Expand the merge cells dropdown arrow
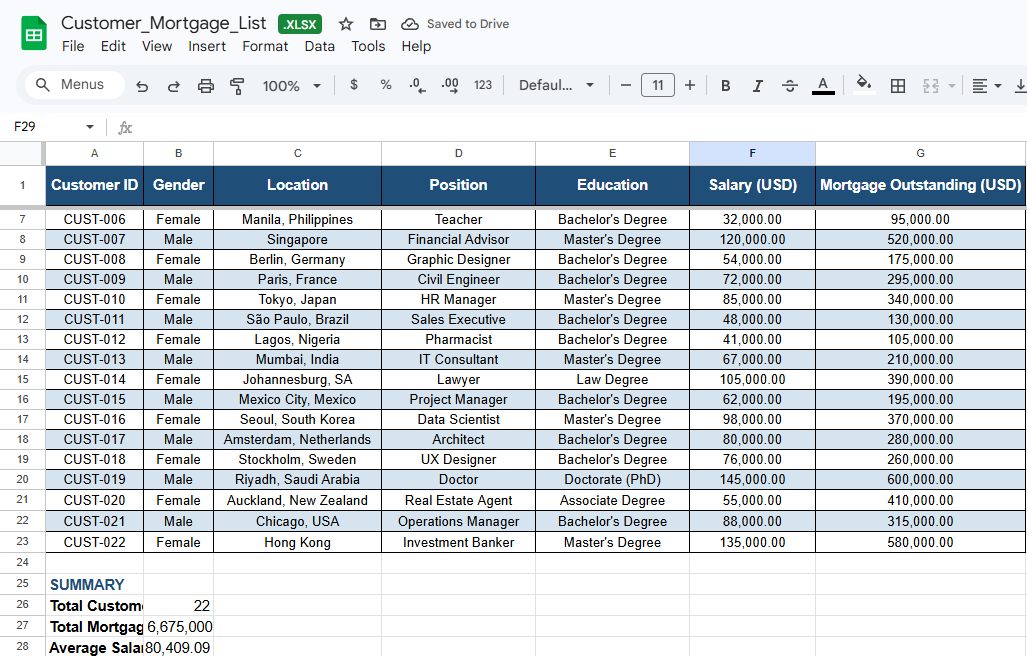 click(x=952, y=86)
